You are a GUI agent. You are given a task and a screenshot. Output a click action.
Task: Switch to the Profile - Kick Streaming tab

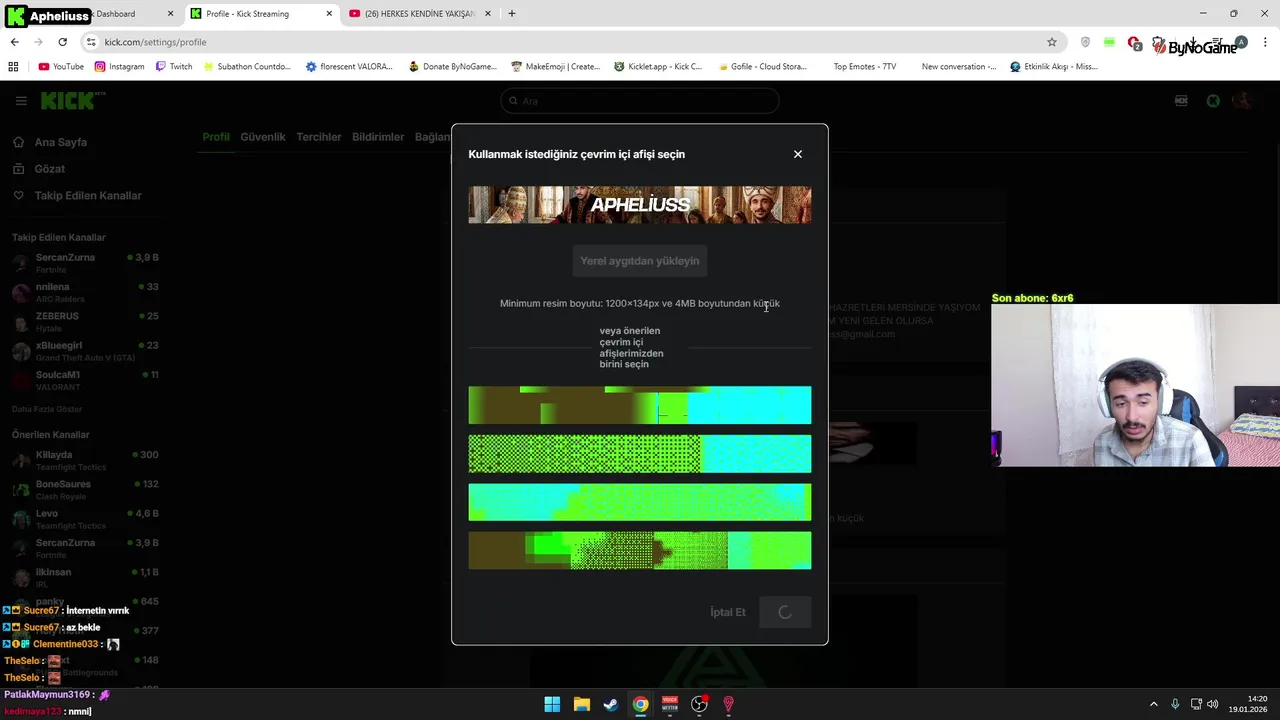click(x=258, y=14)
